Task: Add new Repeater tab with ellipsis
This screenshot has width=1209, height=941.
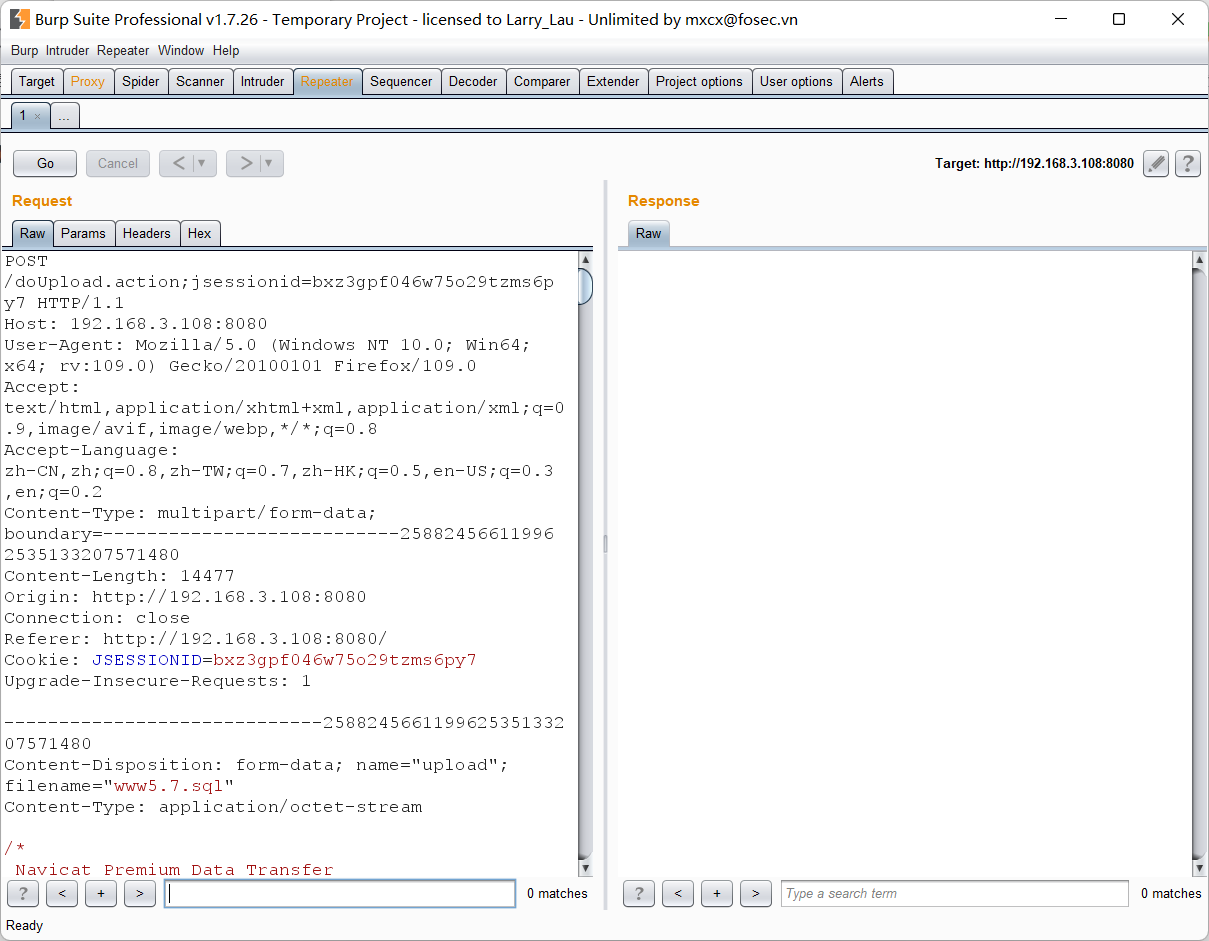Action: pyautogui.click(x=64, y=116)
